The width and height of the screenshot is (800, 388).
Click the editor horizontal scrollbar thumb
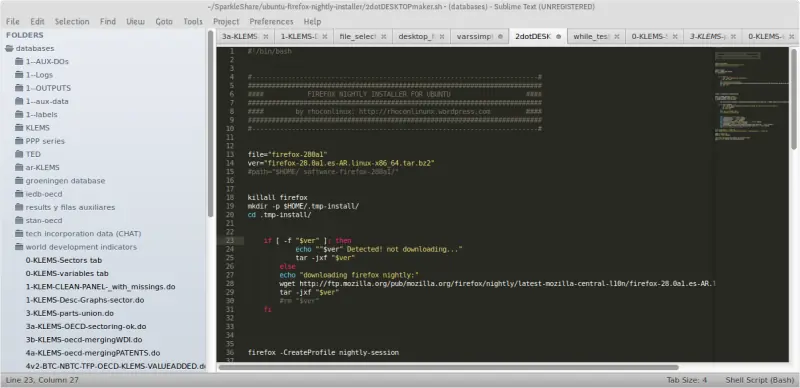pyautogui.click(x=448, y=367)
